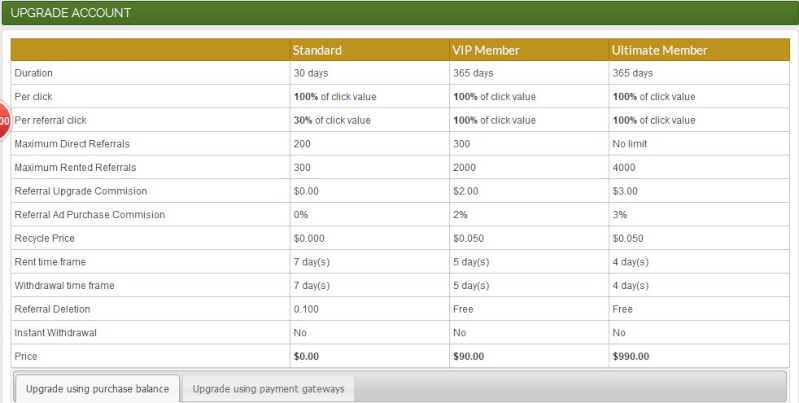Viewport: 799px width, 403px height.
Task: Click Referral Upgrade Commision row label
Action: [81, 191]
